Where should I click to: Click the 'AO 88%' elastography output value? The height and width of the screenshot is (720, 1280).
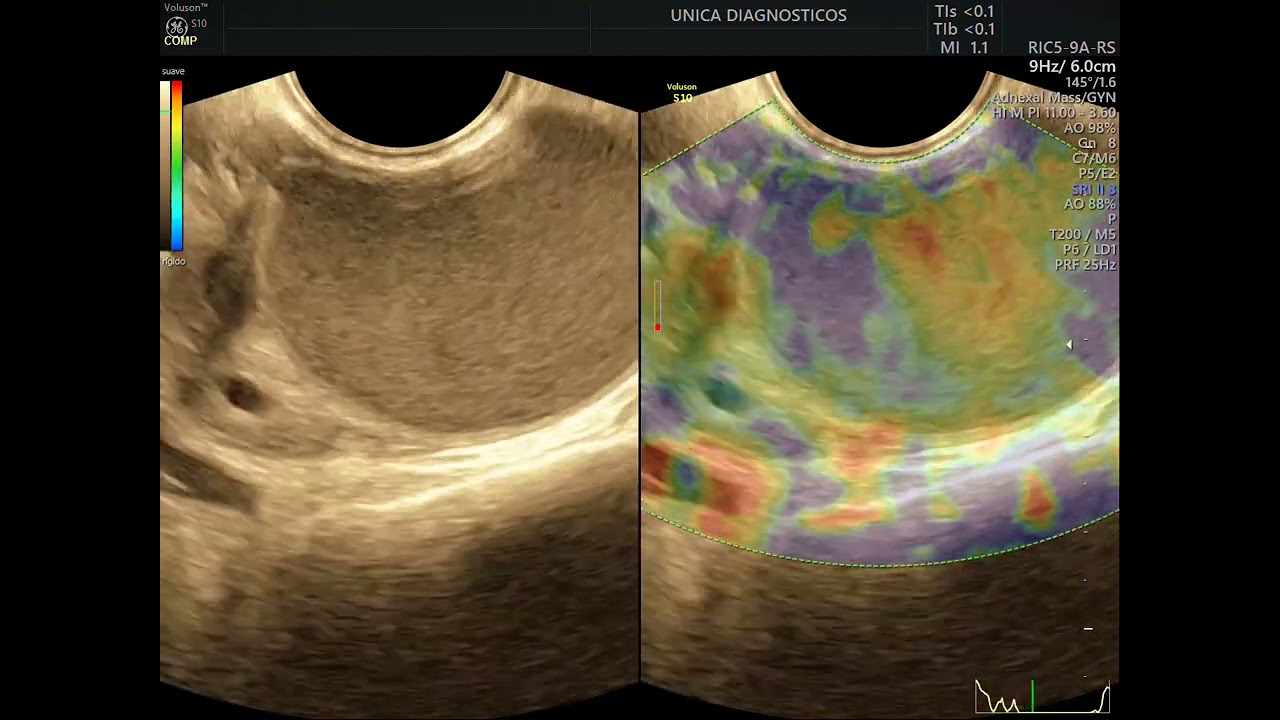point(1089,204)
